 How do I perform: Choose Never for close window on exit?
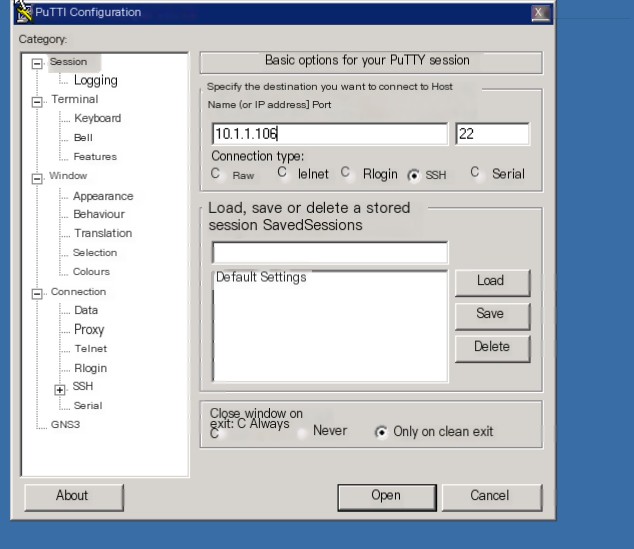pyautogui.click(x=302, y=433)
